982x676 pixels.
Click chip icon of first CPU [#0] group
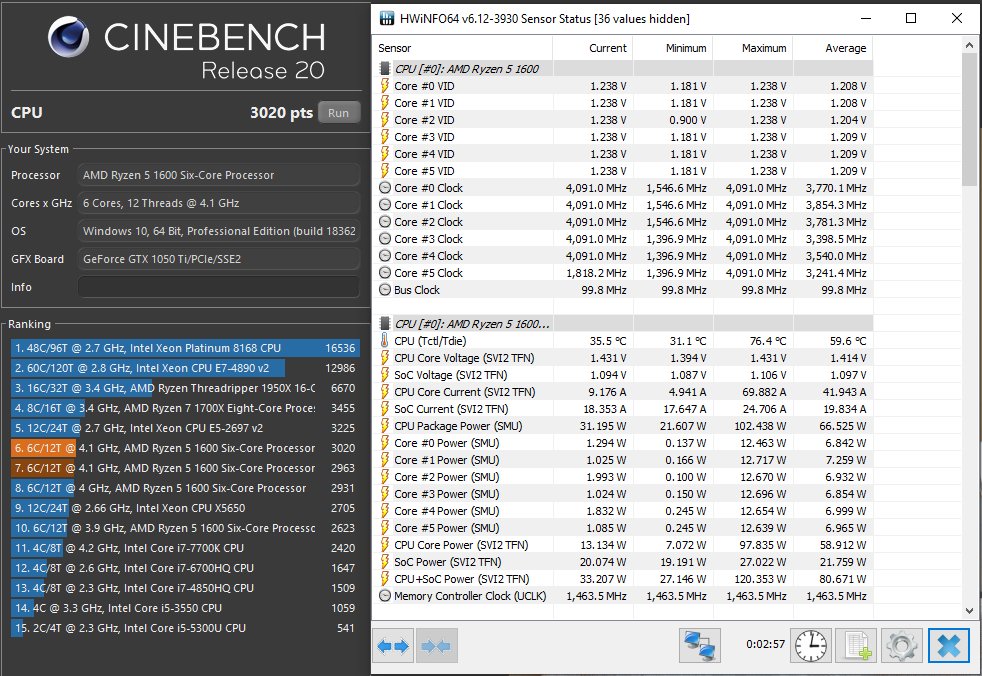pos(385,68)
